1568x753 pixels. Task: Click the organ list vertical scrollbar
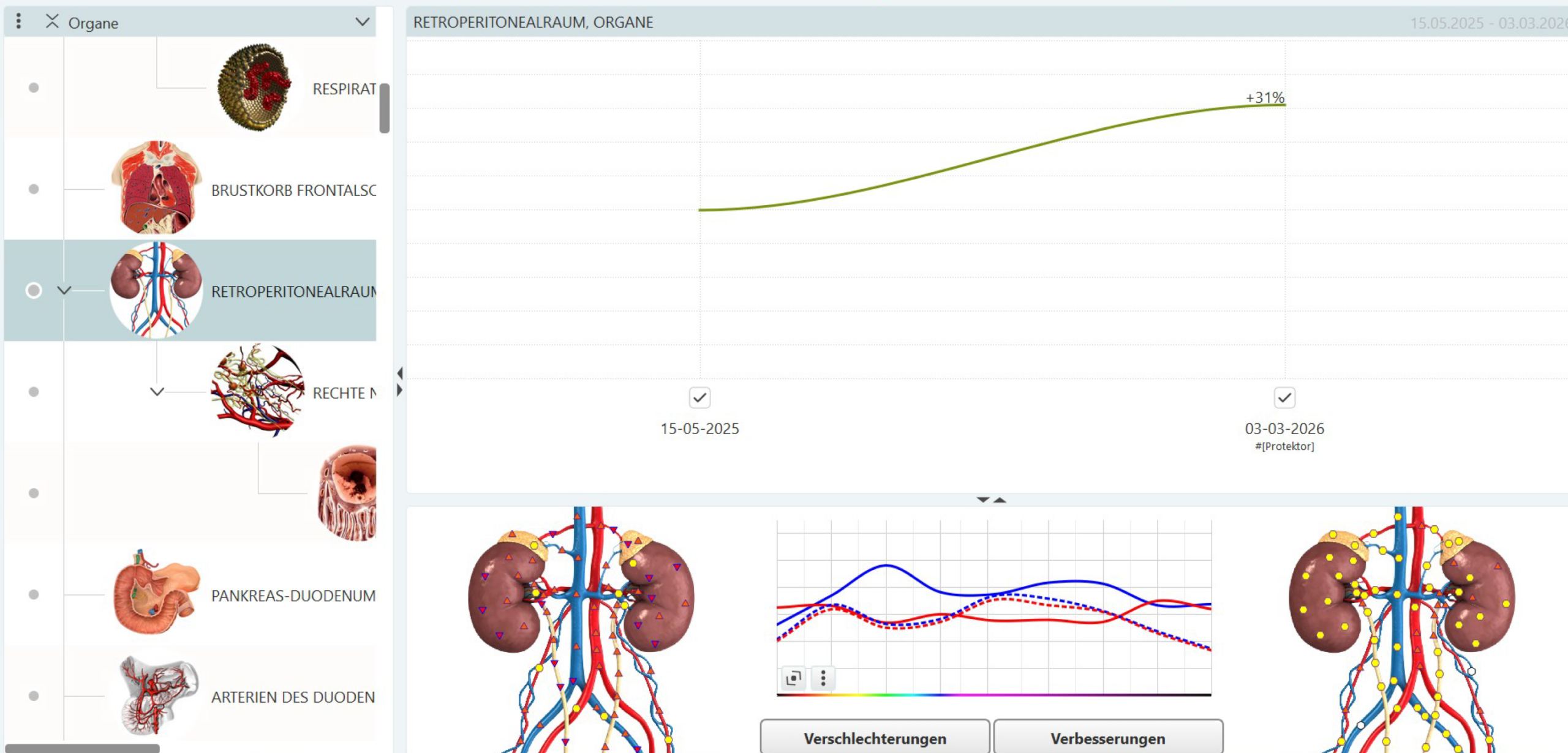(x=385, y=108)
